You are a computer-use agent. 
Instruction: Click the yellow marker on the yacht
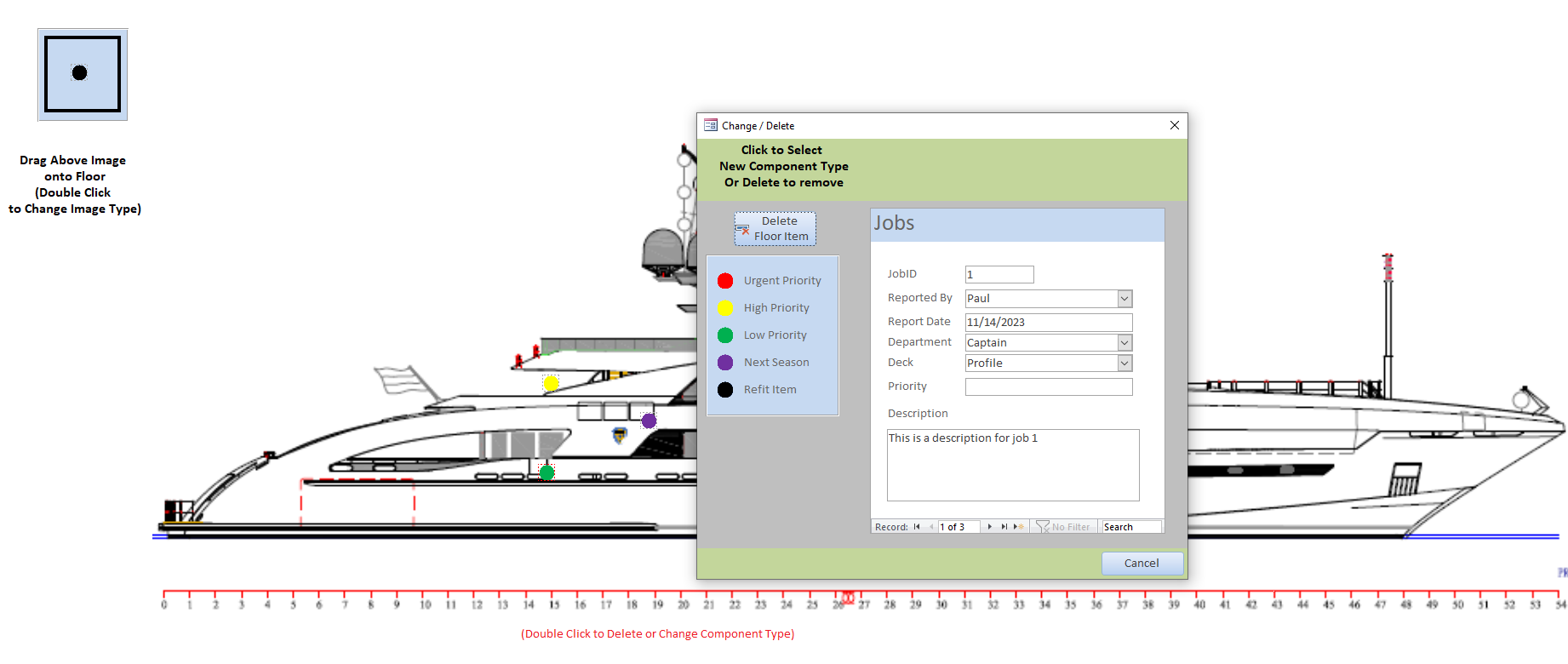(x=551, y=383)
